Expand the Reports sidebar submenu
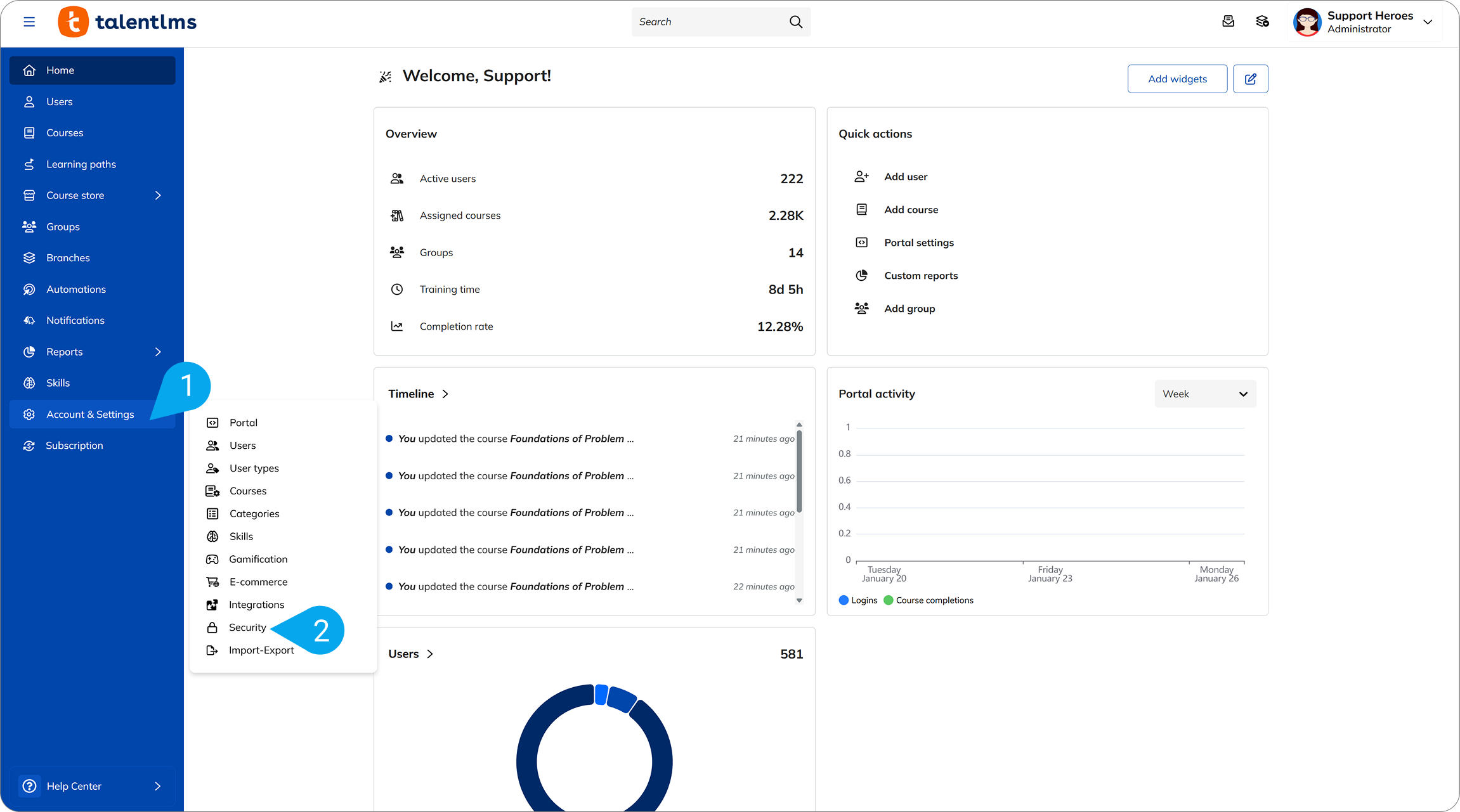Image resolution: width=1460 pixels, height=812 pixels. tap(158, 352)
